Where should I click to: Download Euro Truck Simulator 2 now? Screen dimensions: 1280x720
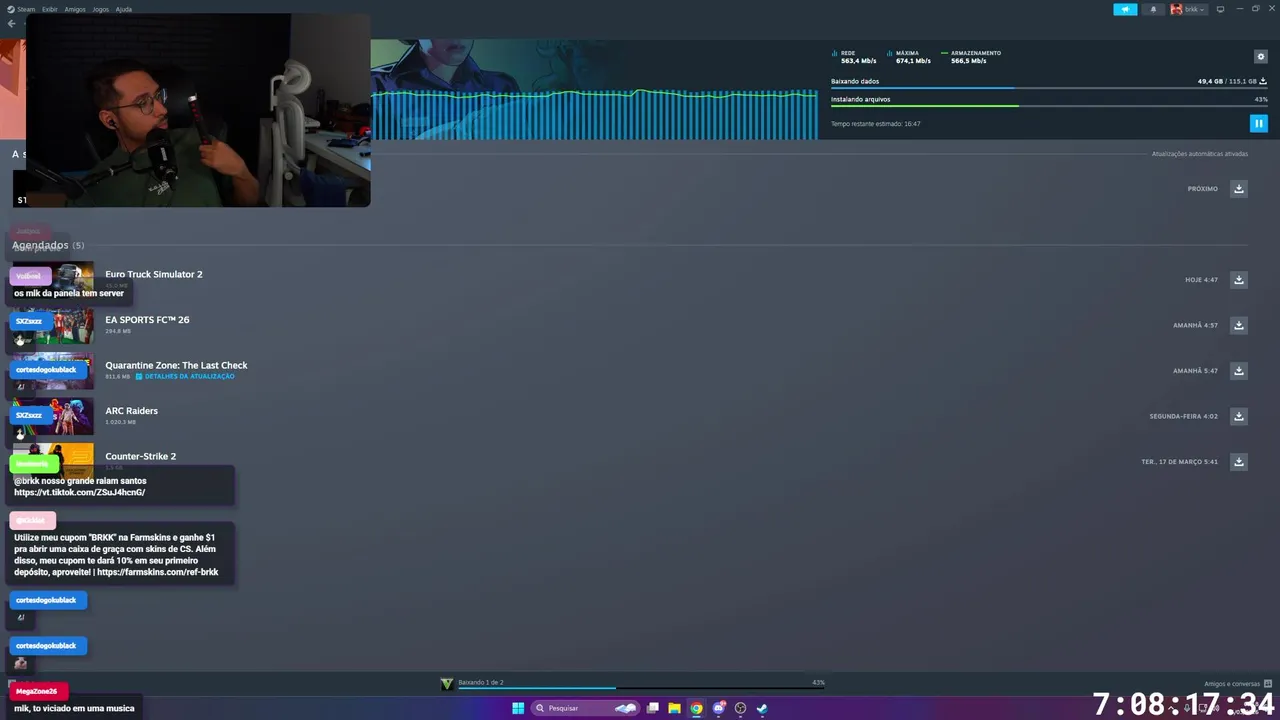coord(1239,280)
